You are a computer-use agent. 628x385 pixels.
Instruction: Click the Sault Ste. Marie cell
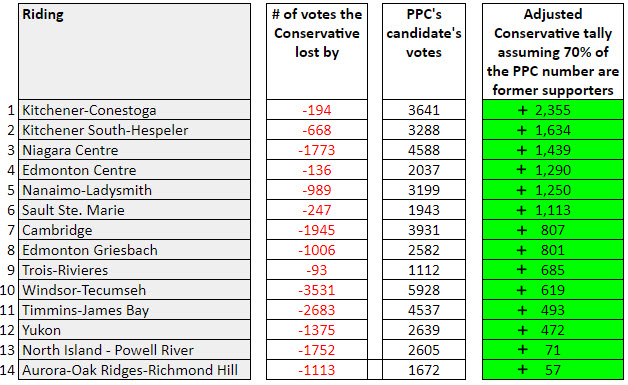pyautogui.click(x=134, y=210)
